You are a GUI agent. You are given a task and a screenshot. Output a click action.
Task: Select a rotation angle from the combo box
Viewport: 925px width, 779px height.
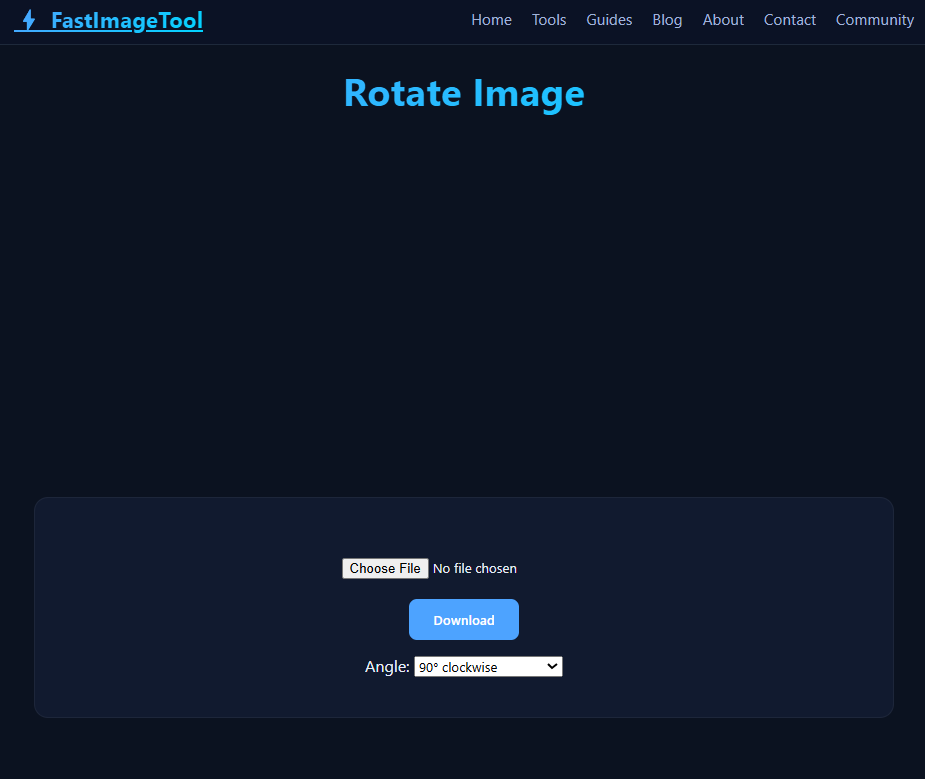point(488,666)
